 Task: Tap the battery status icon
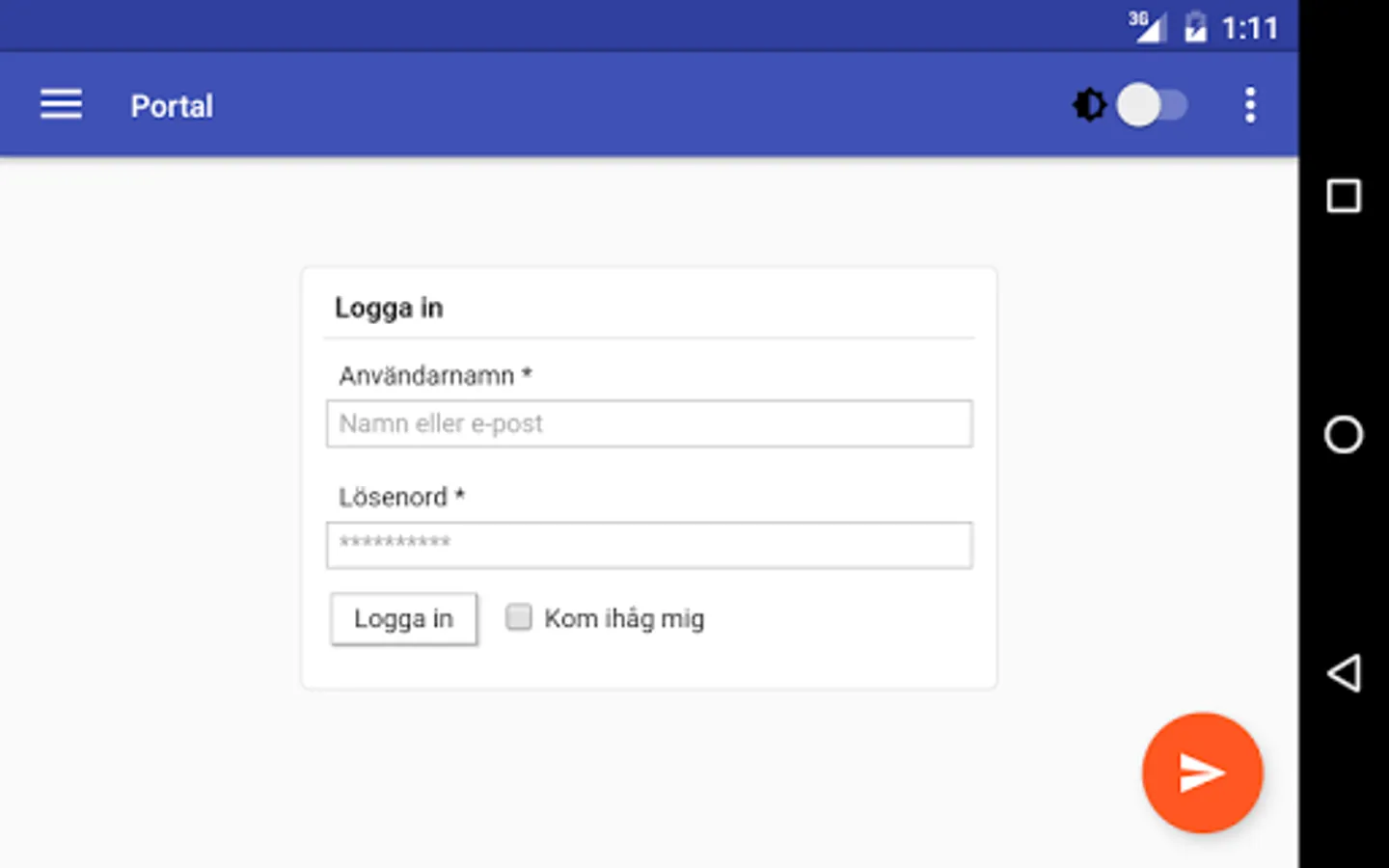[1195, 27]
